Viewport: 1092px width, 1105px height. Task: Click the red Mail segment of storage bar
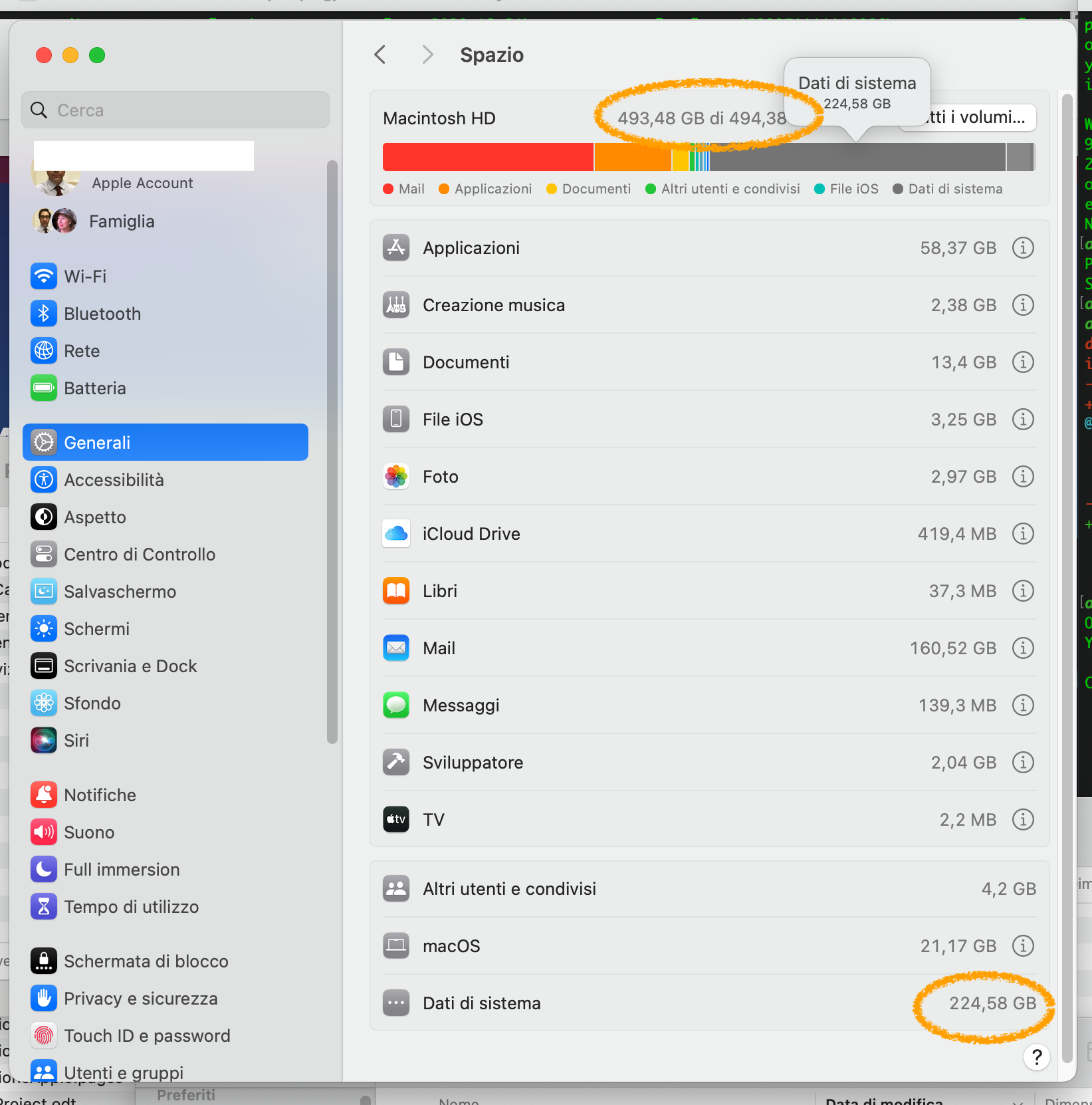point(488,157)
